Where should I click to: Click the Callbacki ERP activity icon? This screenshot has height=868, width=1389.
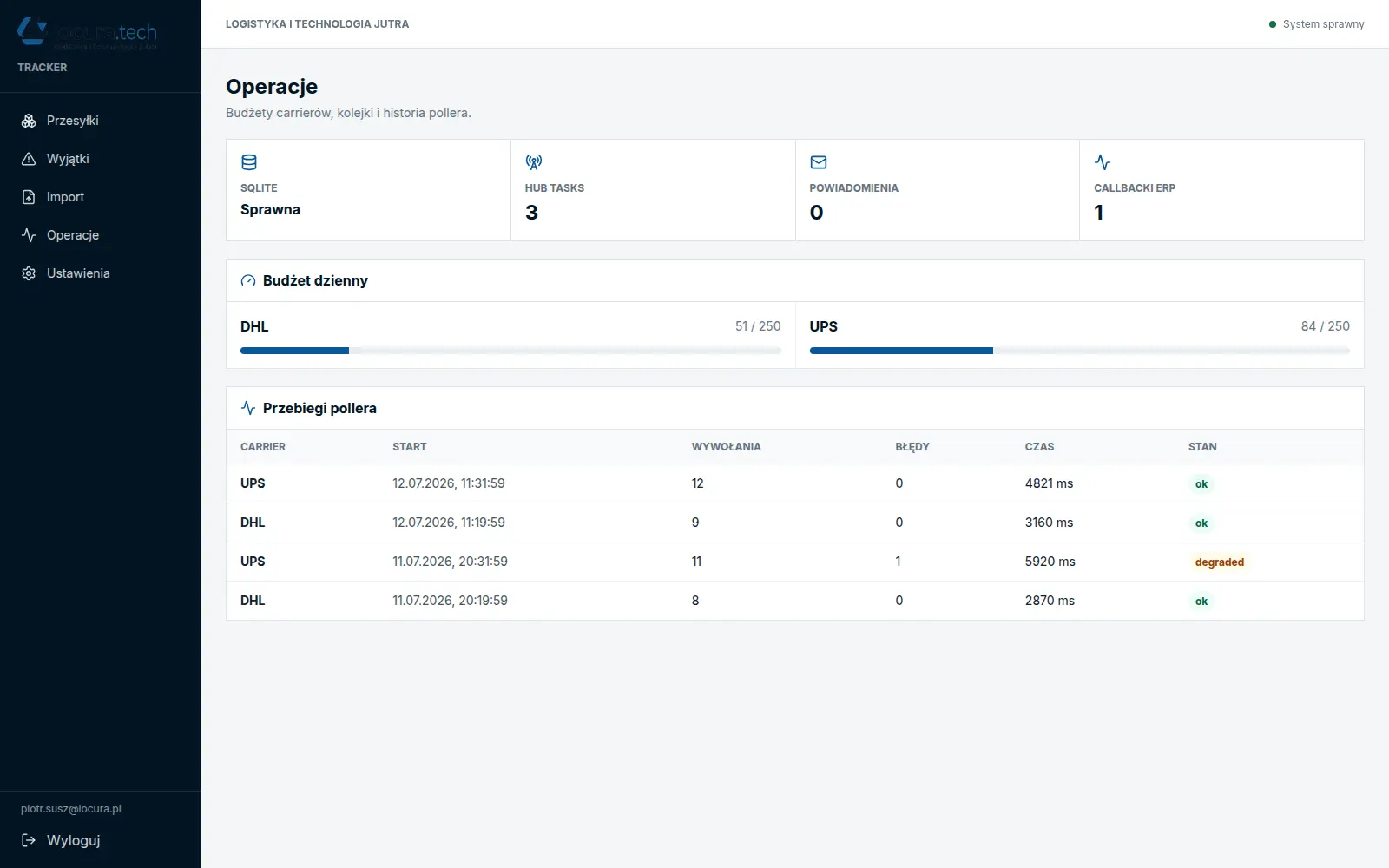[x=1103, y=162]
